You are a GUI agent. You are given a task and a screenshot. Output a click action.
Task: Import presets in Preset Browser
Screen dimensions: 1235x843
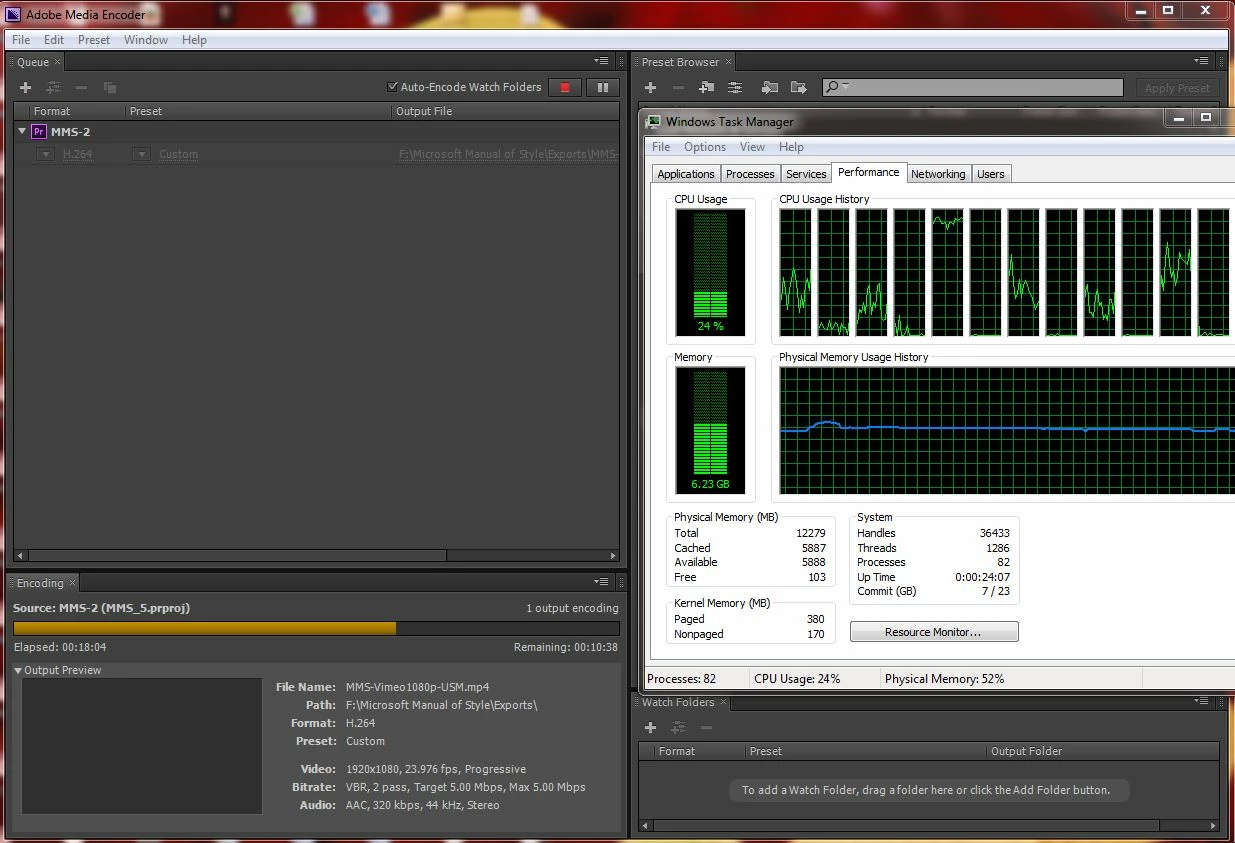[x=769, y=88]
